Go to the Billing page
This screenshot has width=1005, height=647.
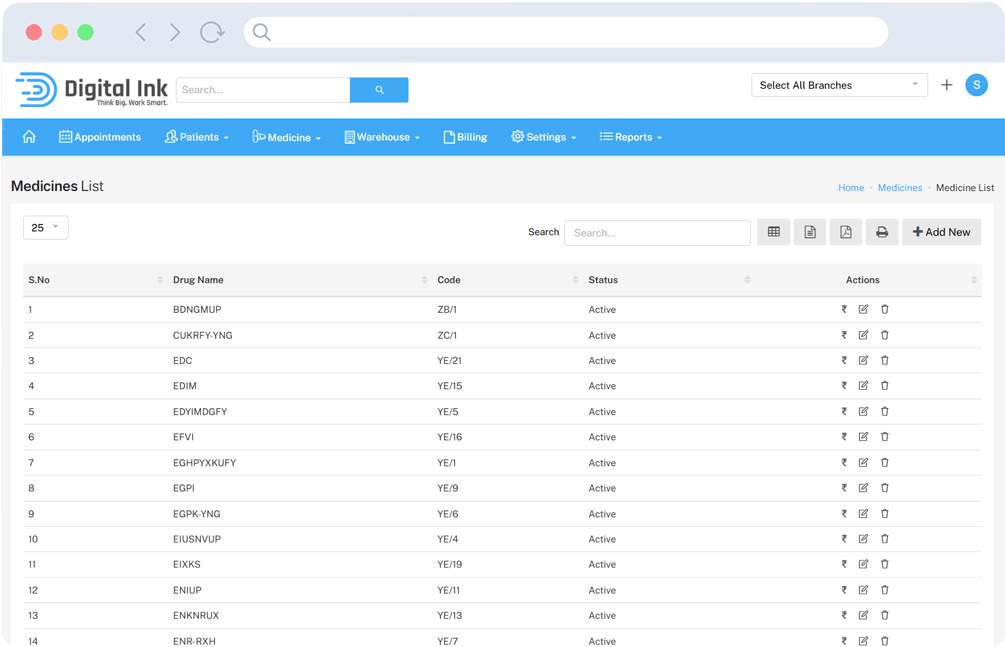465,137
